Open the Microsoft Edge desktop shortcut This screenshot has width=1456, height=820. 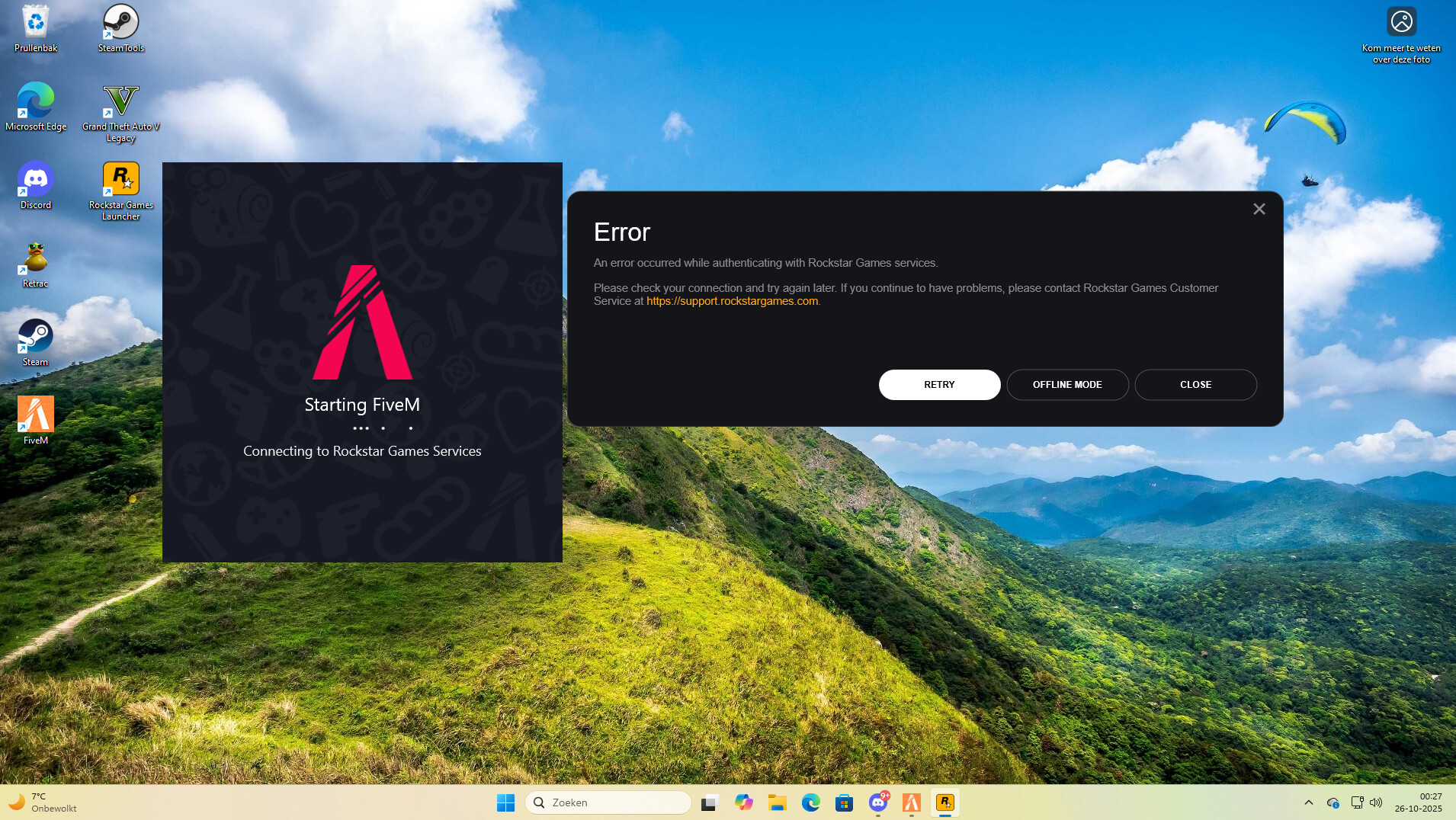click(36, 107)
